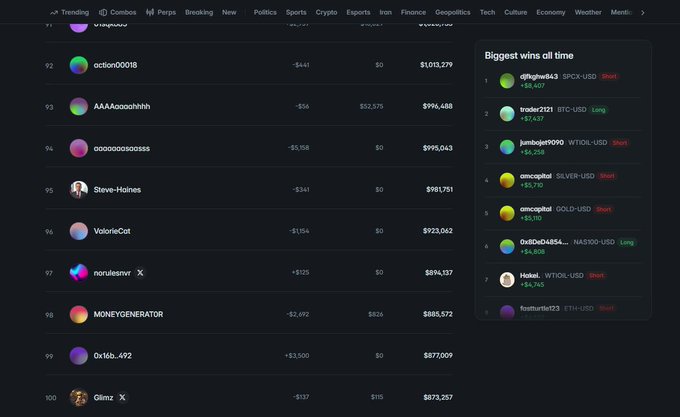Screen dimensions: 680x417
Task: Open amcapital's SILVER-USD win entry
Action: click(563, 180)
